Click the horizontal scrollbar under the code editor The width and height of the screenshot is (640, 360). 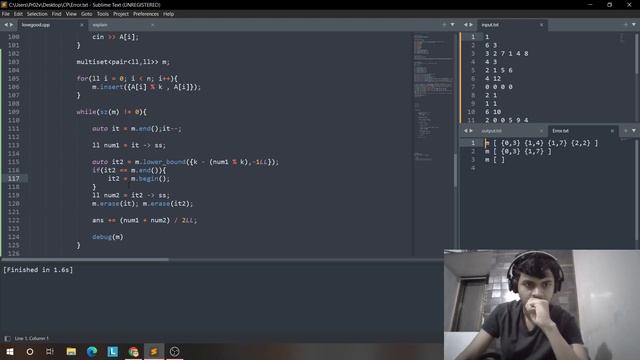coord(85,259)
